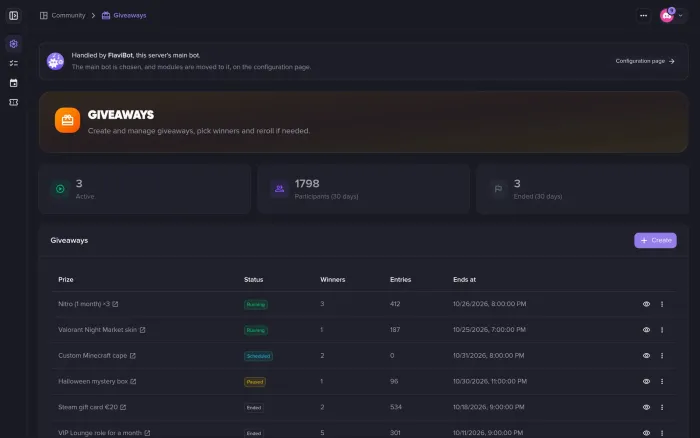Click the FlaviBot avatar icon
The width and height of the screenshot is (700, 438).
pos(55,61)
